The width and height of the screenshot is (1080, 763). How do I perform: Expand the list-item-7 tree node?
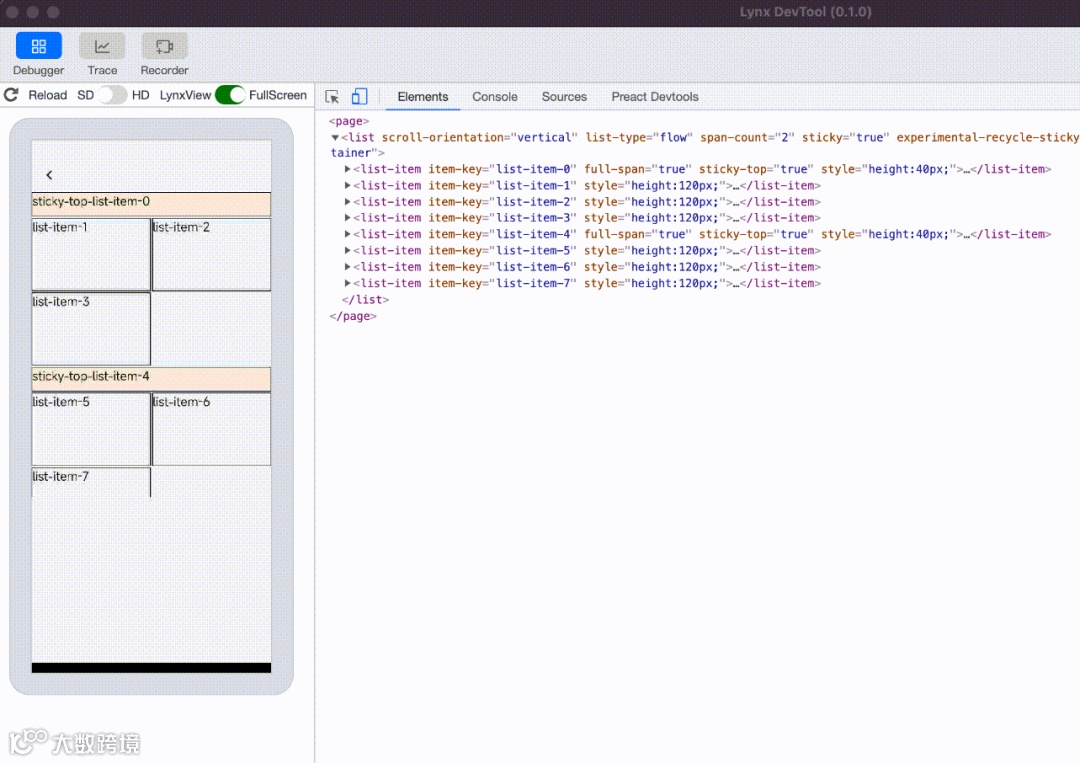[348, 283]
